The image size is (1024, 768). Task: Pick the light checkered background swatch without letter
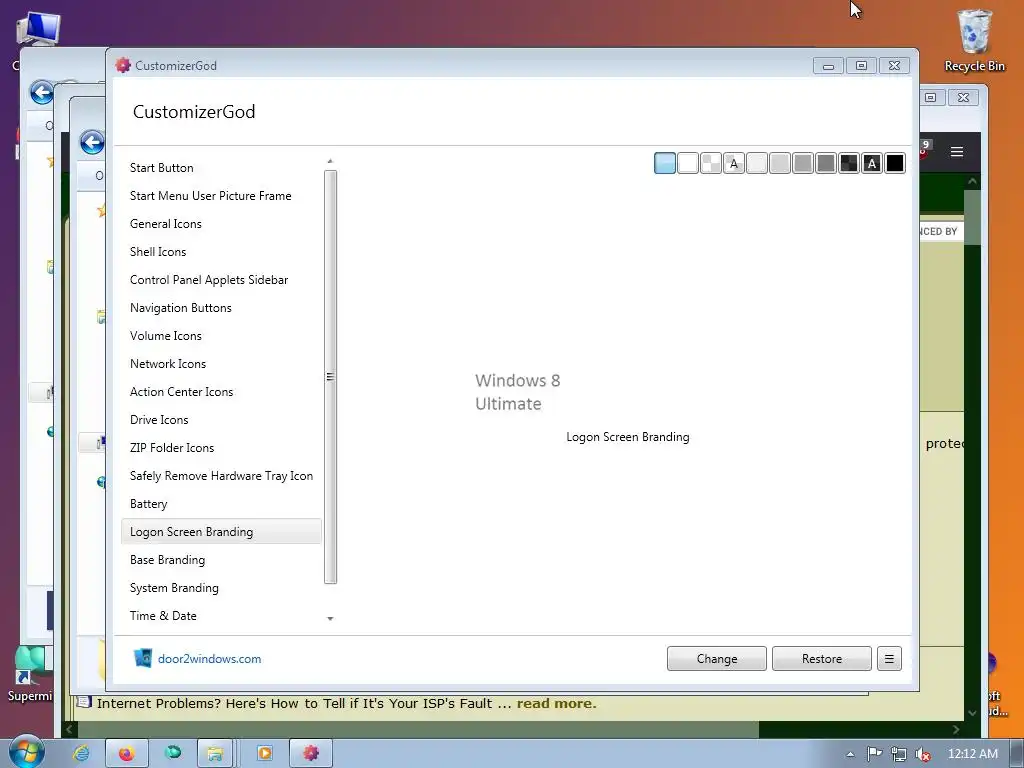(711, 163)
